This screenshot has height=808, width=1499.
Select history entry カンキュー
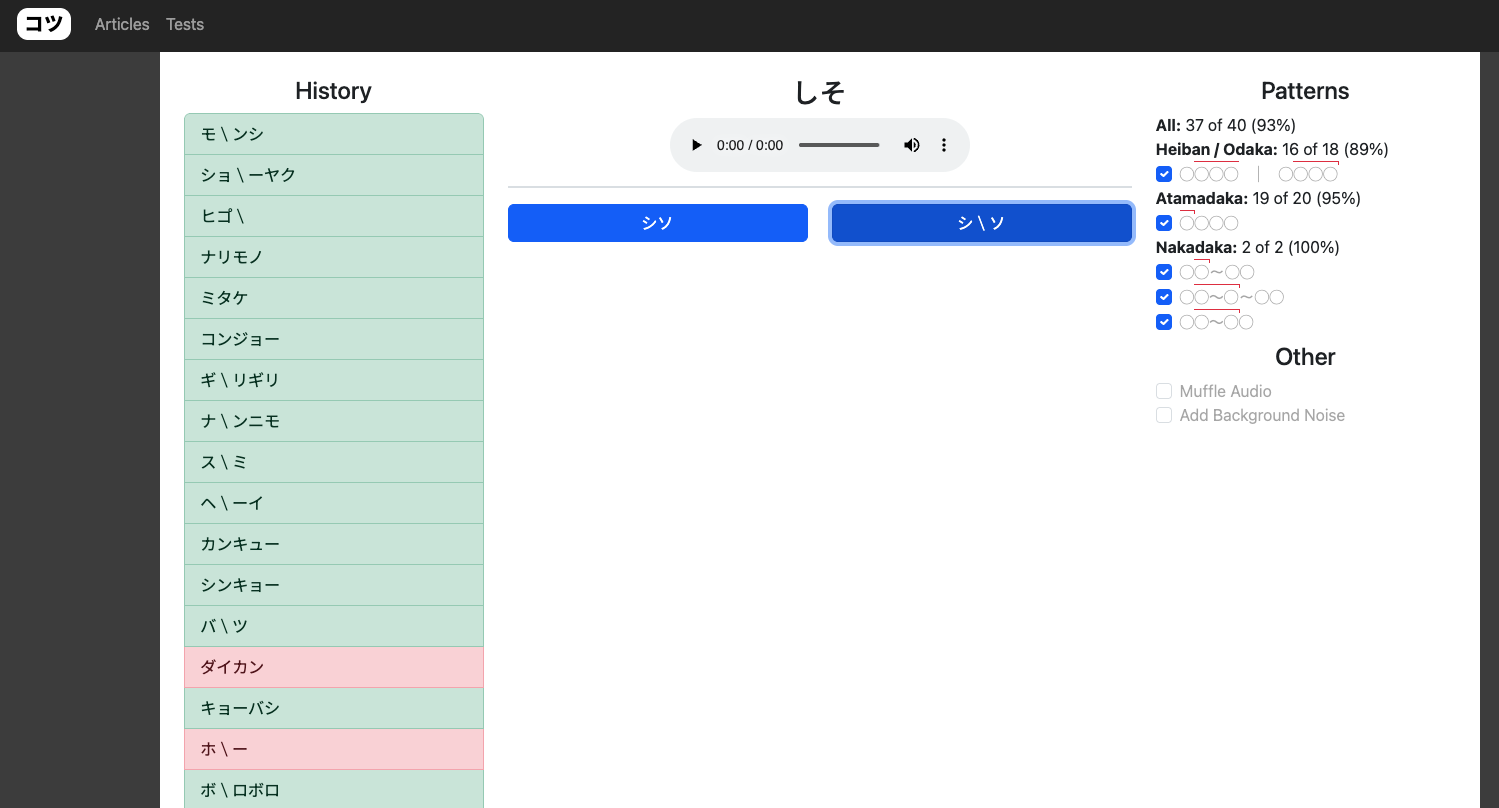point(334,544)
